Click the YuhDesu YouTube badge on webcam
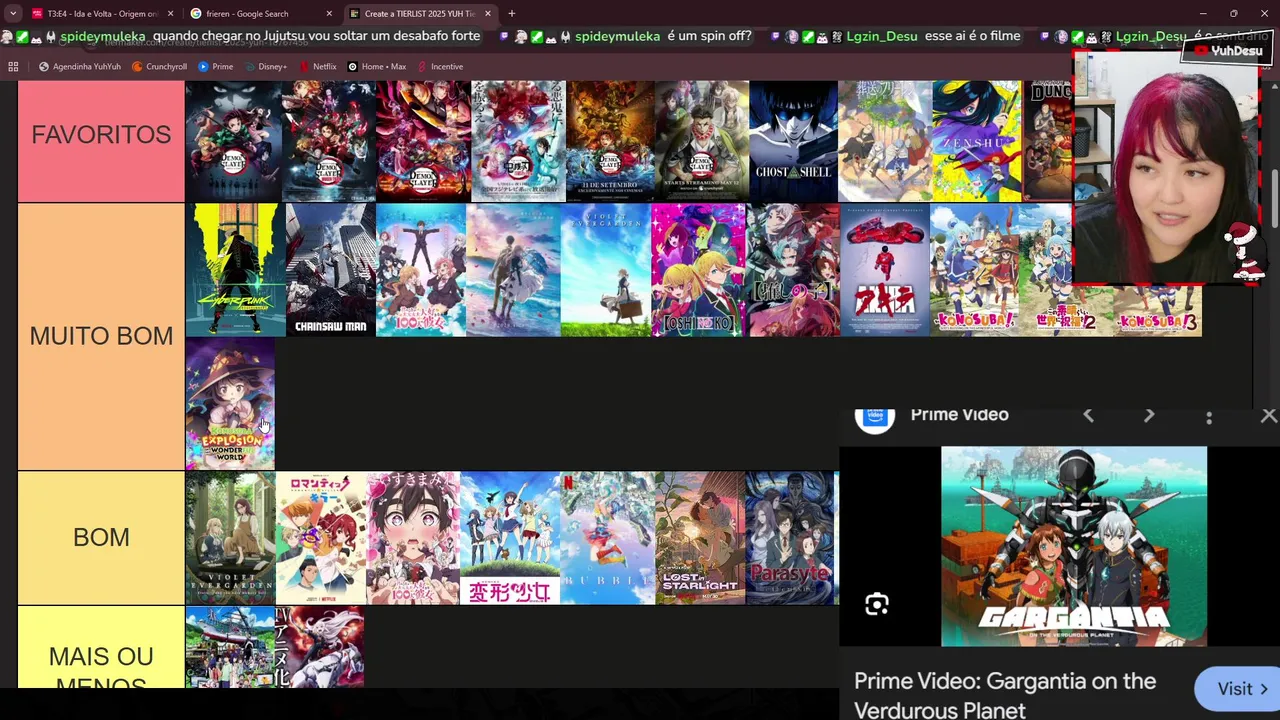The image size is (1280, 720). 1228,51
